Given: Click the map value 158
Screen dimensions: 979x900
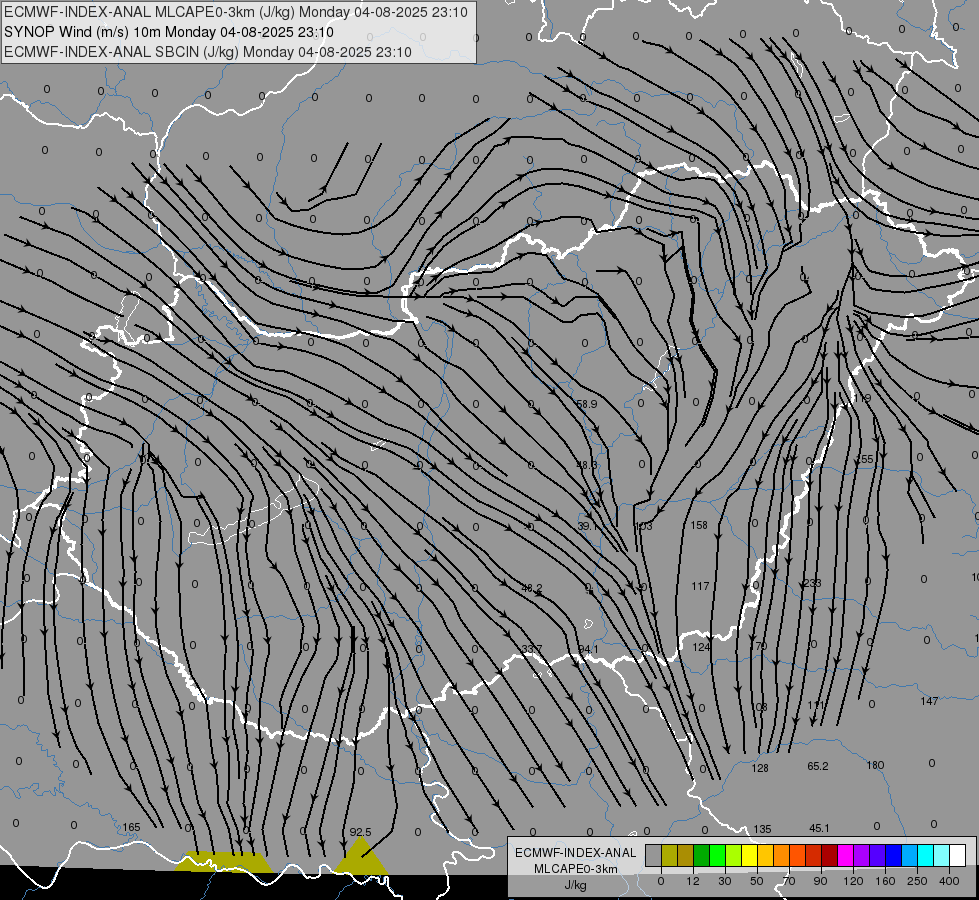Looking at the screenshot, I should point(699,525).
